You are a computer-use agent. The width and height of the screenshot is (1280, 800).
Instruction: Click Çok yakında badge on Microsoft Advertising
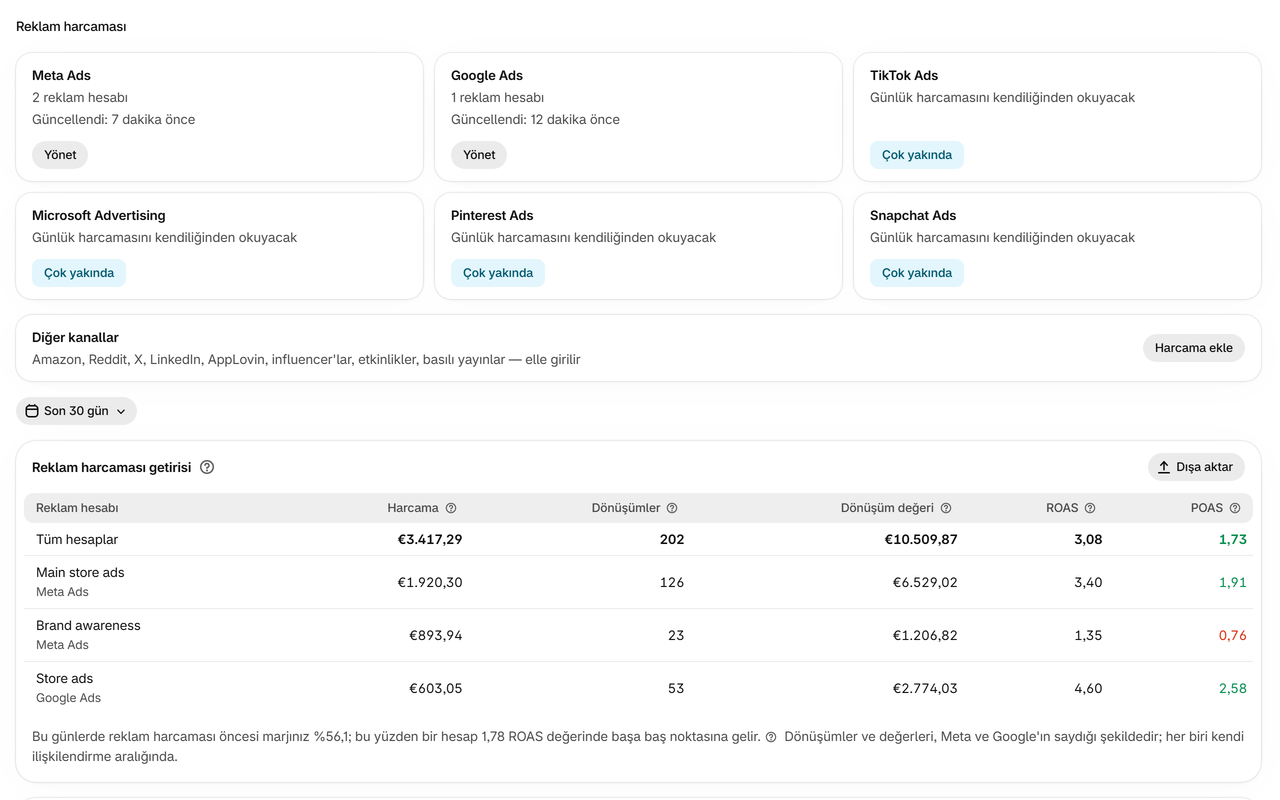click(x=79, y=273)
